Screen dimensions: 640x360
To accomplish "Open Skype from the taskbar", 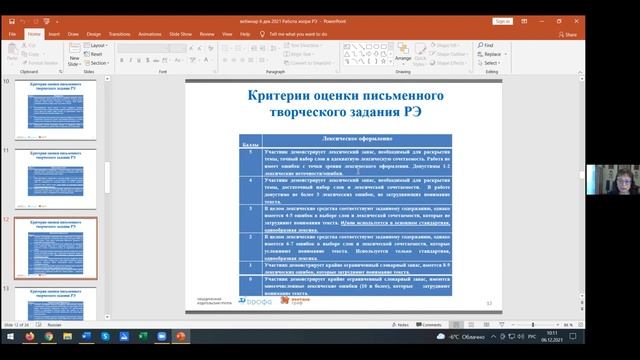I will (x=105, y=336).
